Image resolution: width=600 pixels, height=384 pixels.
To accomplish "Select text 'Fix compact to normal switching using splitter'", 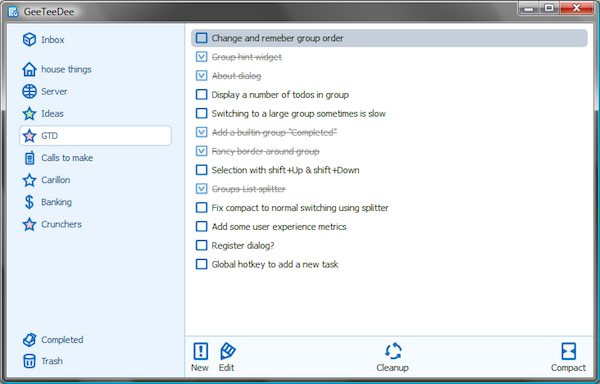I will 300,208.
